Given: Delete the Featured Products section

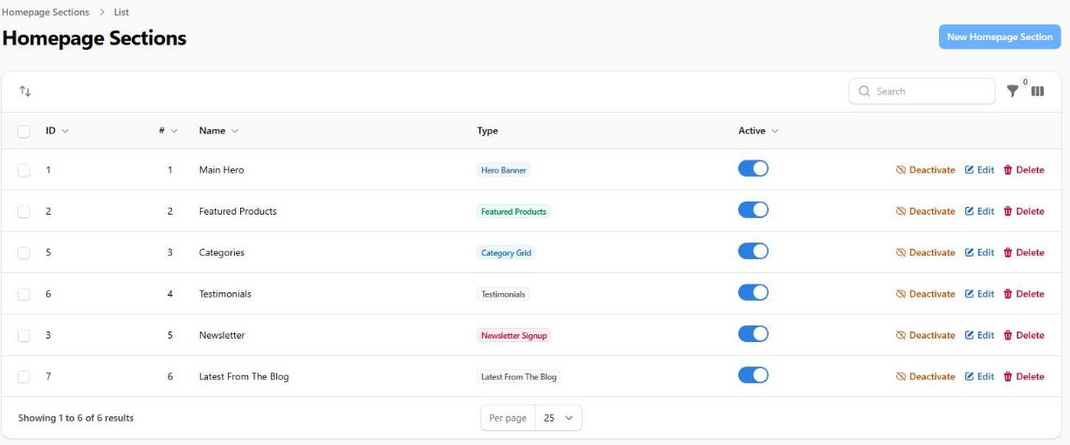Looking at the screenshot, I should [x=1024, y=212].
